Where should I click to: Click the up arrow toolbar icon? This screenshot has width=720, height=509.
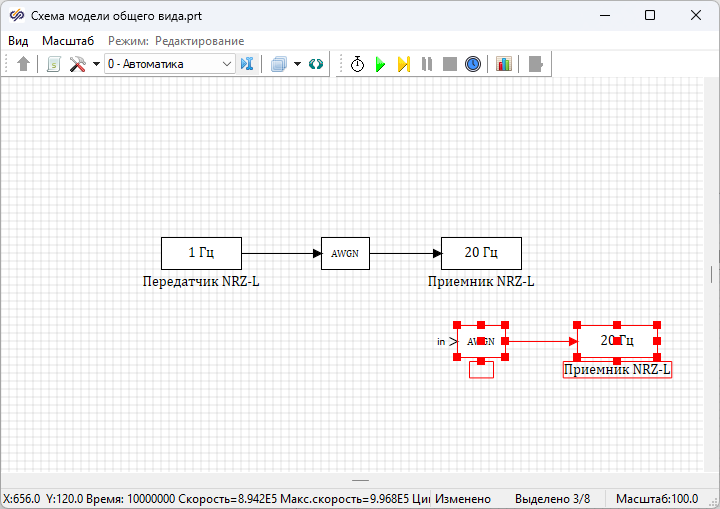pyautogui.click(x=24, y=64)
